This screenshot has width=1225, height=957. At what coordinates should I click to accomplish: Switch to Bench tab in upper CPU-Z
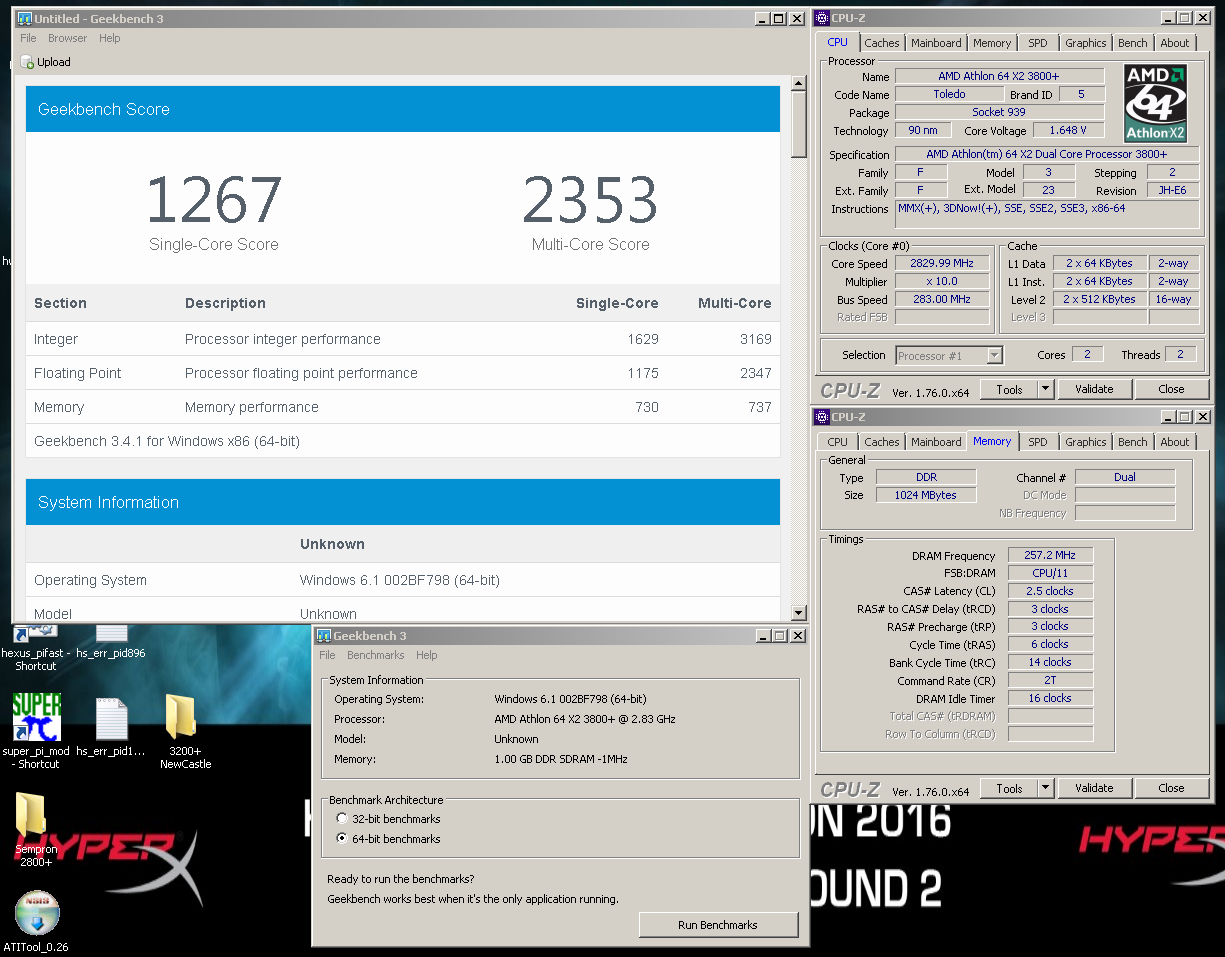[x=1133, y=43]
